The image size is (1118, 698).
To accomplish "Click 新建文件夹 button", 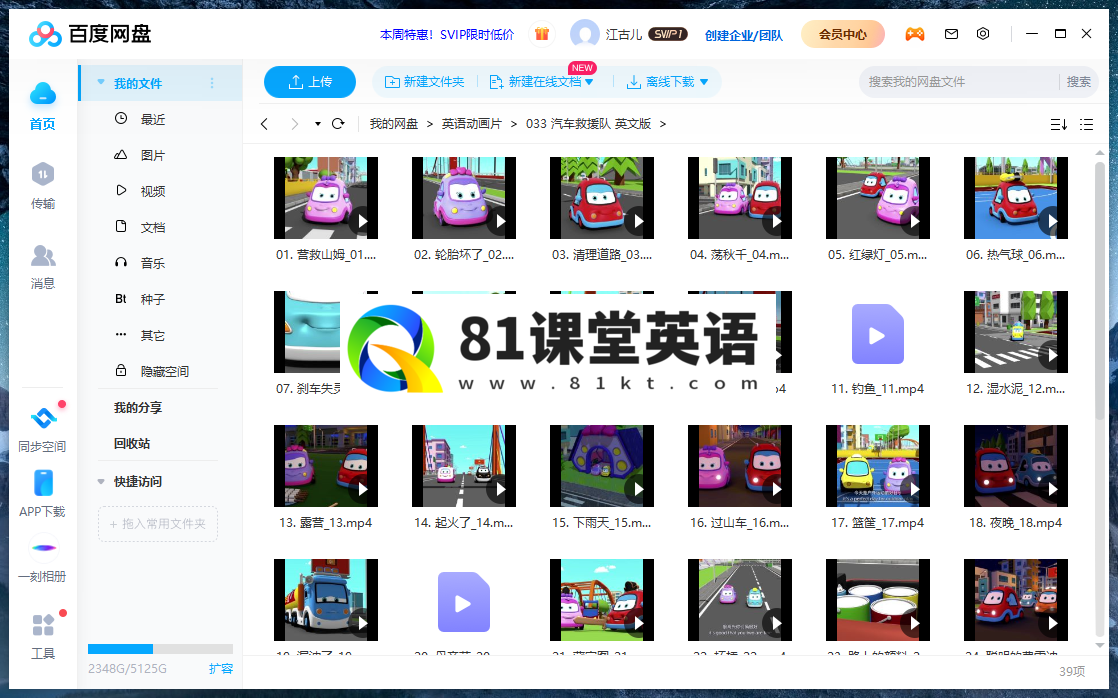I will [x=424, y=82].
